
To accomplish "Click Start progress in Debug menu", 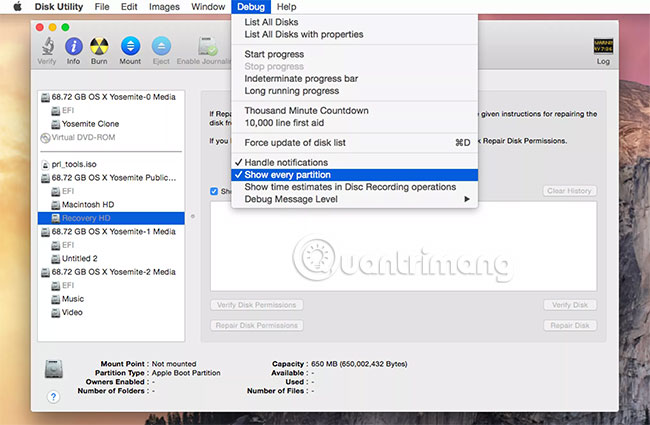I will click(354, 54).
